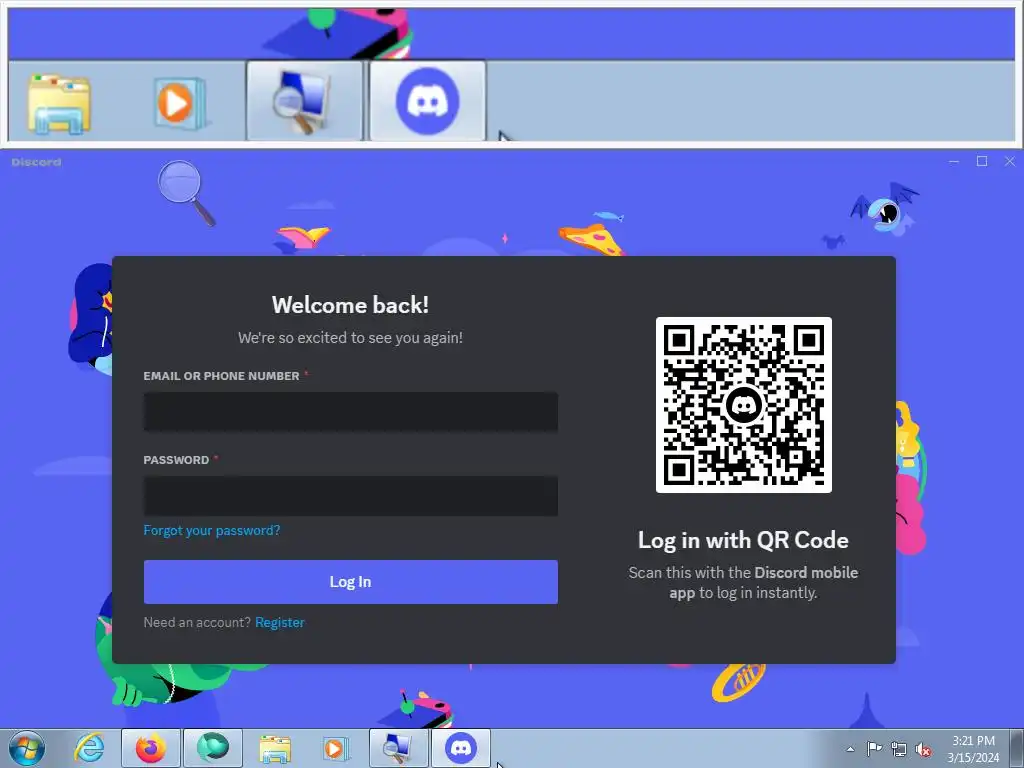1024x768 pixels.
Task: Click the floating Magnifier glass icon
Action: [185, 193]
